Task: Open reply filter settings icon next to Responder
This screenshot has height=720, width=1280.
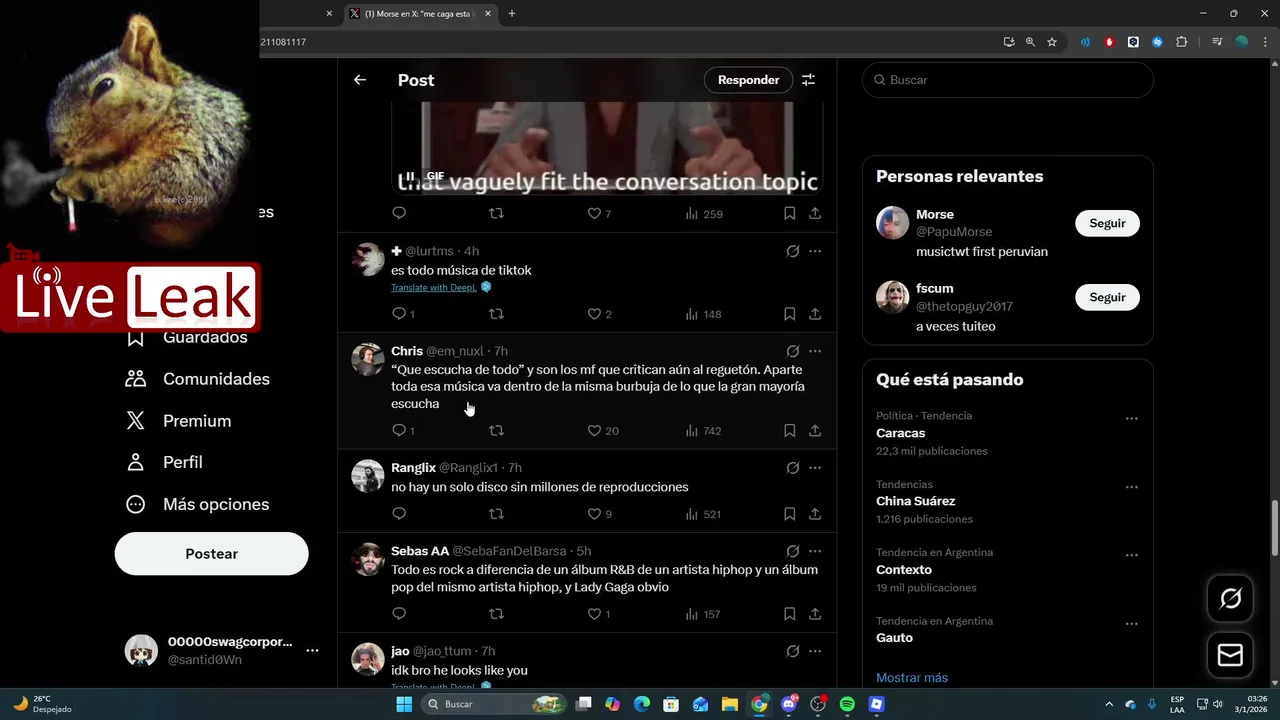Action: pyautogui.click(x=808, y=80)
